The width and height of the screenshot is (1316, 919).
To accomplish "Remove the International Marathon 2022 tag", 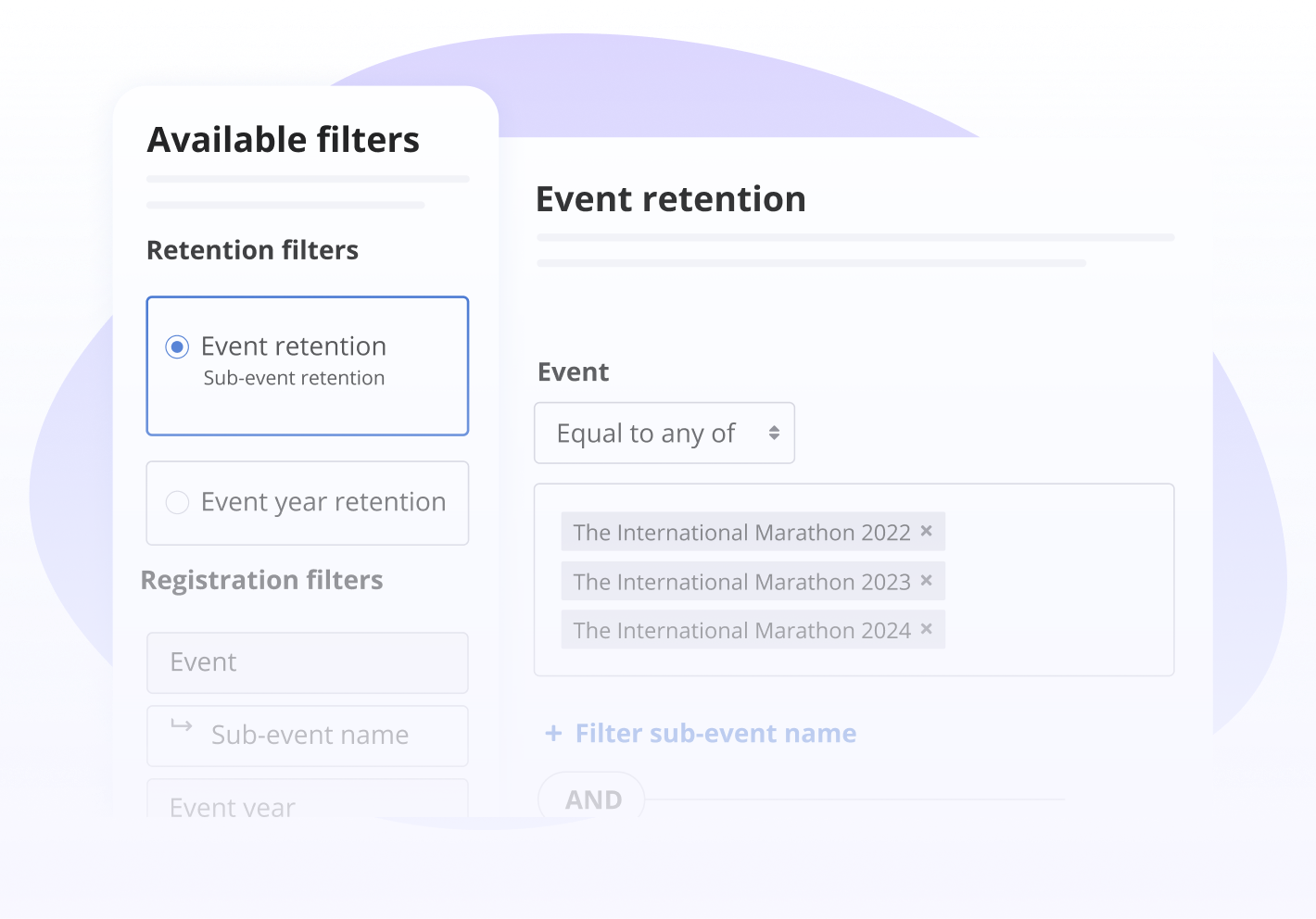I will click(926, 532).
